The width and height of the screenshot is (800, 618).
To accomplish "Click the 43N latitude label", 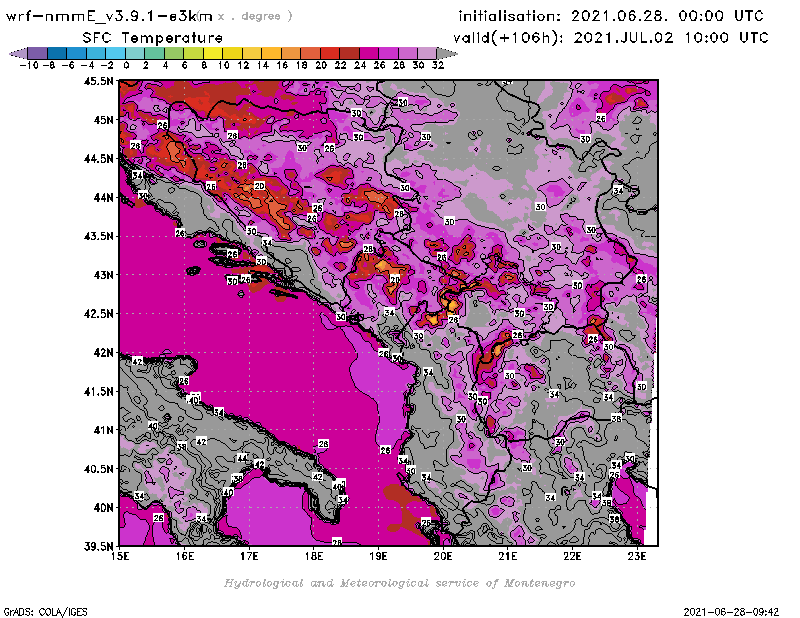I will (103, 275).
